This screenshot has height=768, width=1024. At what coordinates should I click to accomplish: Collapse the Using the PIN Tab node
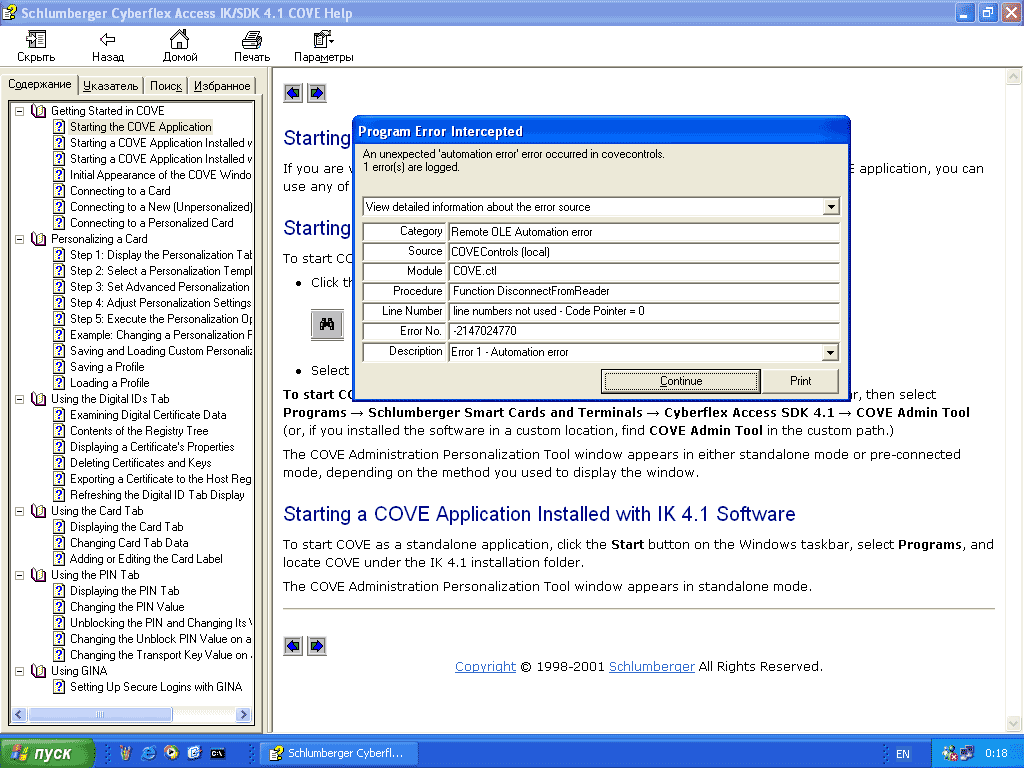click(20, 575)
